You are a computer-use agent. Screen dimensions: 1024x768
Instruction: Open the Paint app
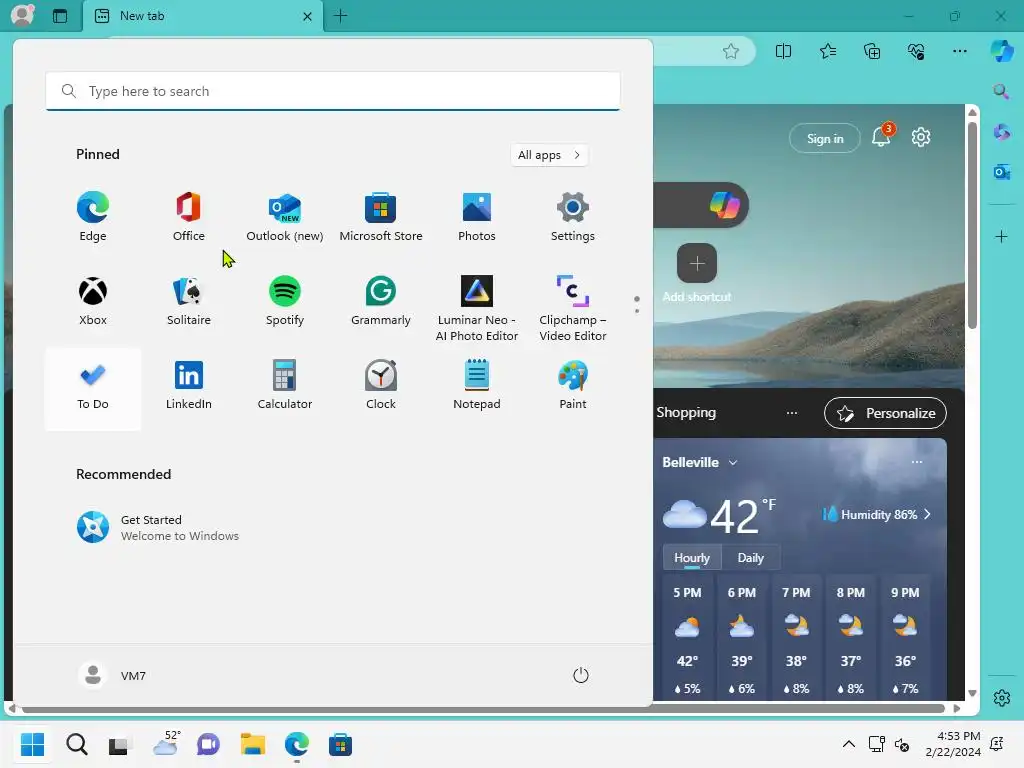[573, 385]
